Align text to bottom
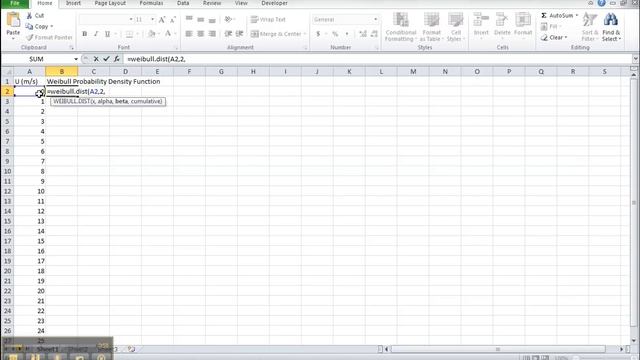The height and width of the screenshot is (360, 640). (212, 19)
